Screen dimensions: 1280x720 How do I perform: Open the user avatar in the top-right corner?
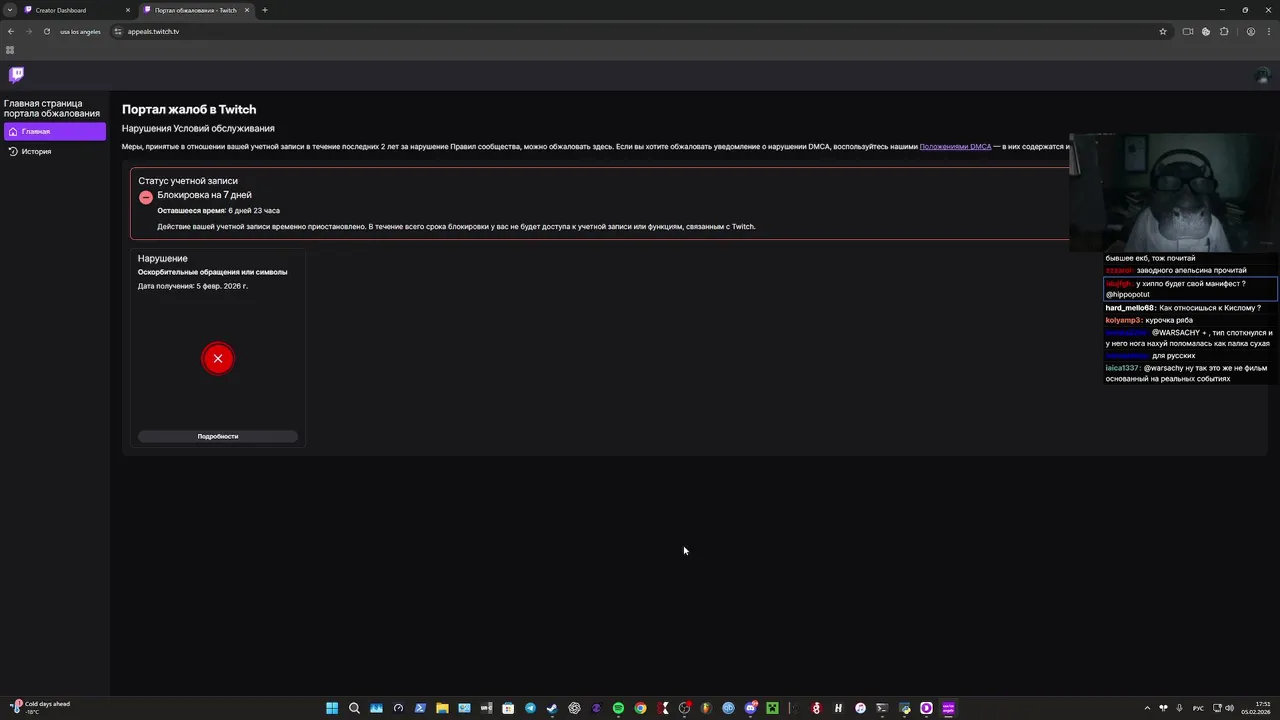1262,75
